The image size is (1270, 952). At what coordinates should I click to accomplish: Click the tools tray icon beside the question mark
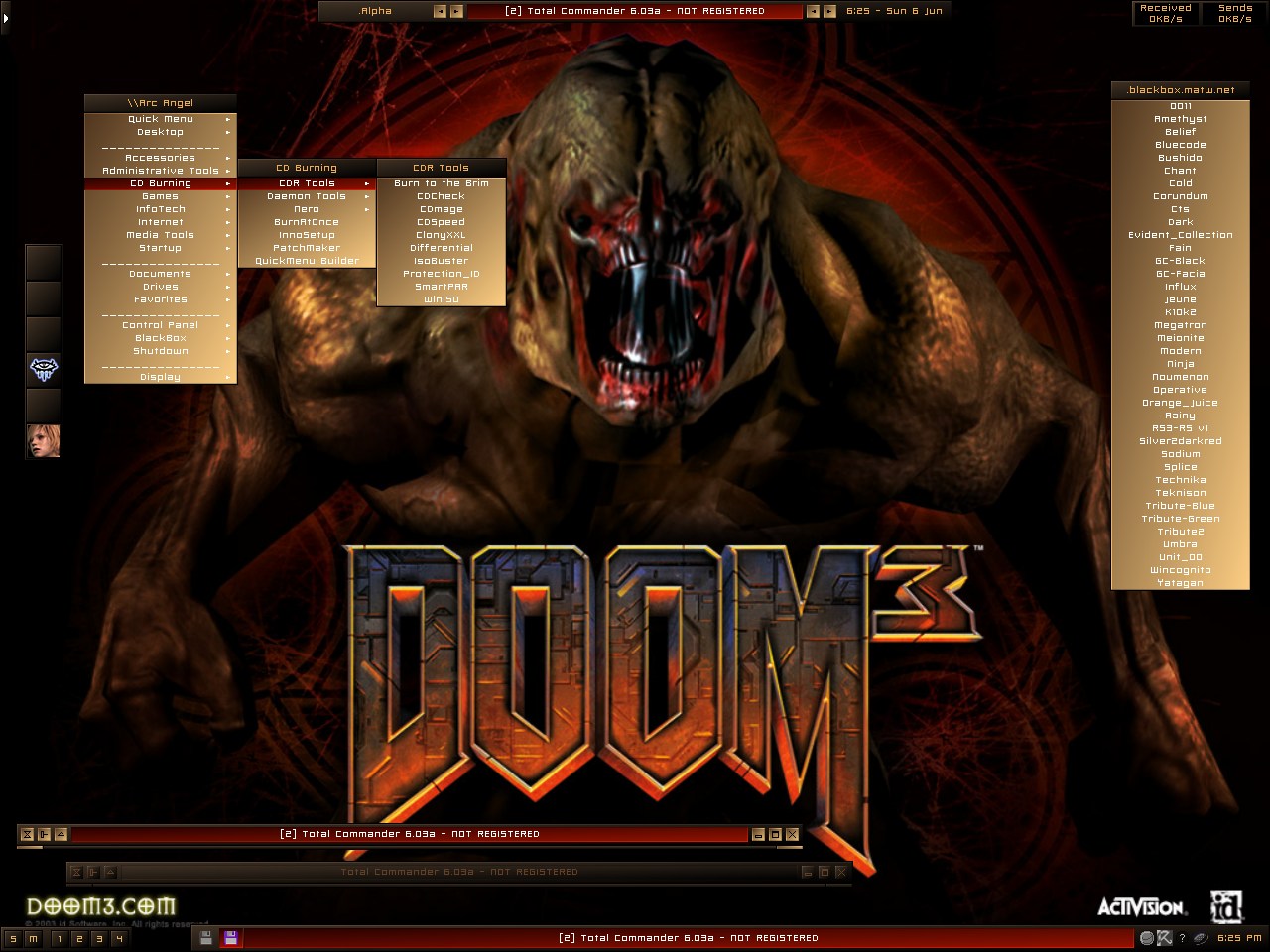(x=1164, y=937)
